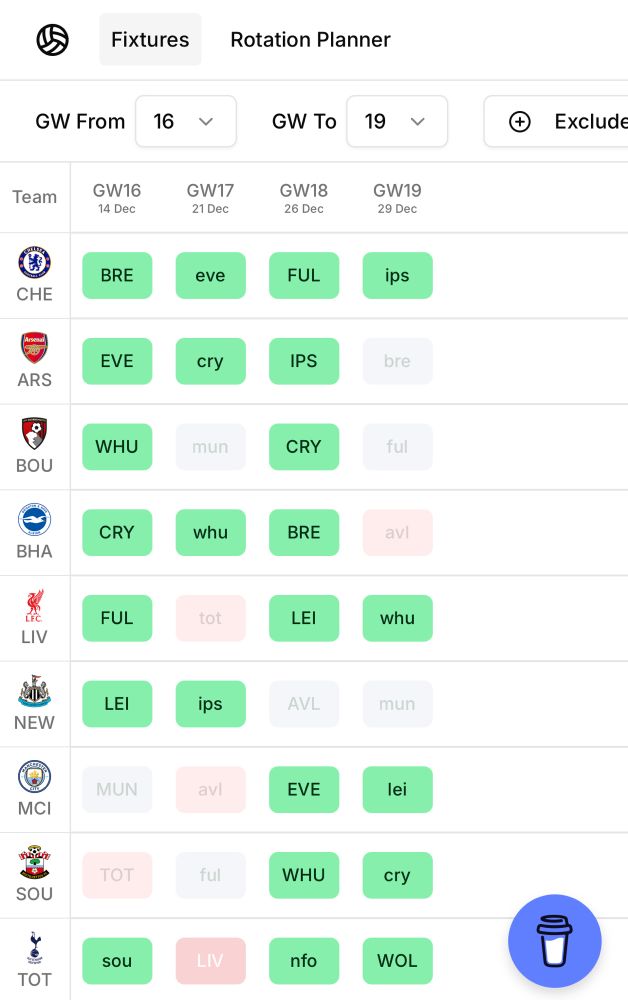Select the Arsenal club crest
The image size is (628, 1000).
[x=34, y=348]
